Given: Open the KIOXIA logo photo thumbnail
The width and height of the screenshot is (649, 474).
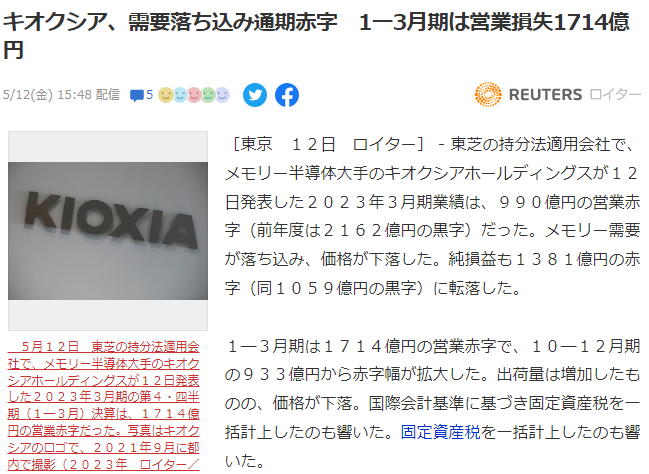Looking at the screenshot, I should tap(108, 231).
